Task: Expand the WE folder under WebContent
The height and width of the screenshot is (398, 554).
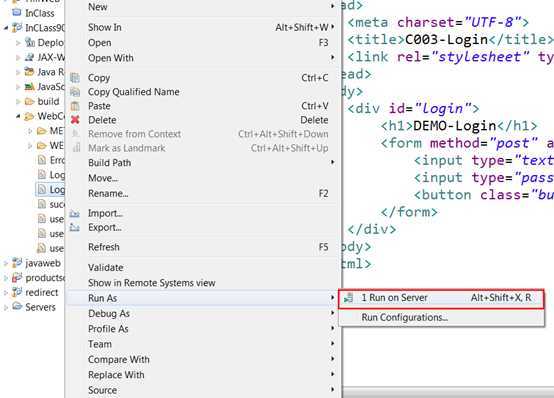Action: coord(30,146)
